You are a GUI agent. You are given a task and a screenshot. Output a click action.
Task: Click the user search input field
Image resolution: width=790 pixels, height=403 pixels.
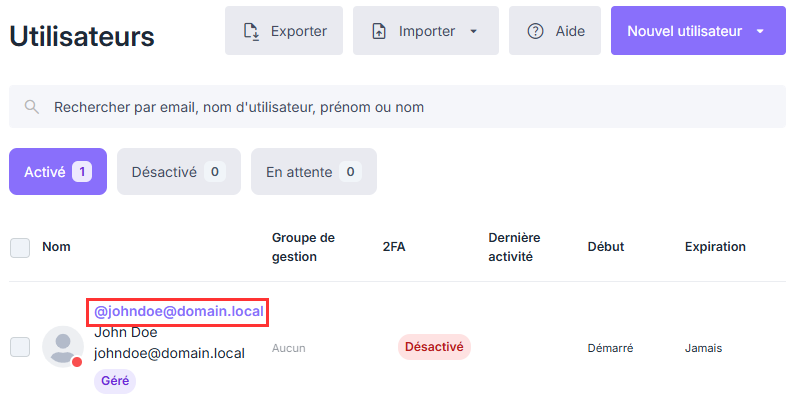point(397,107)
